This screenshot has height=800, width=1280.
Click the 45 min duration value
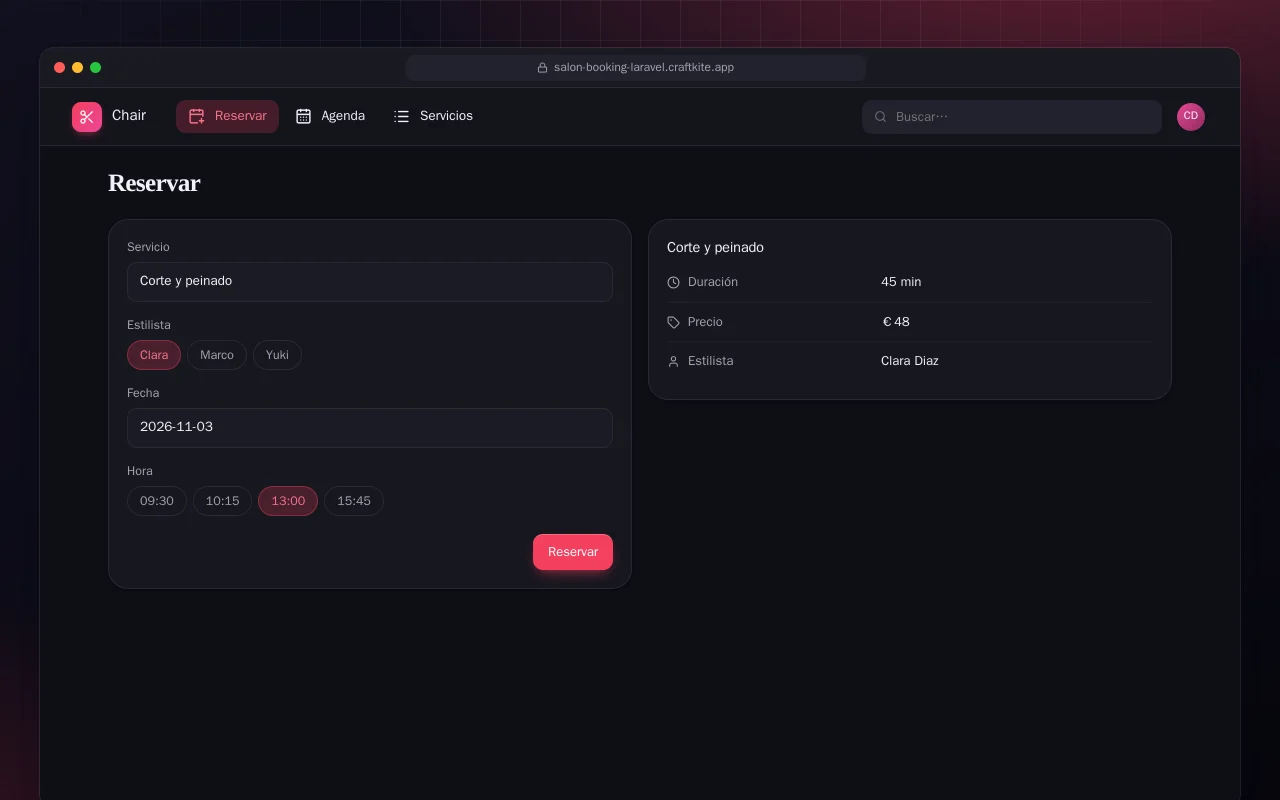pyautogui.click(x=901, y=282)
